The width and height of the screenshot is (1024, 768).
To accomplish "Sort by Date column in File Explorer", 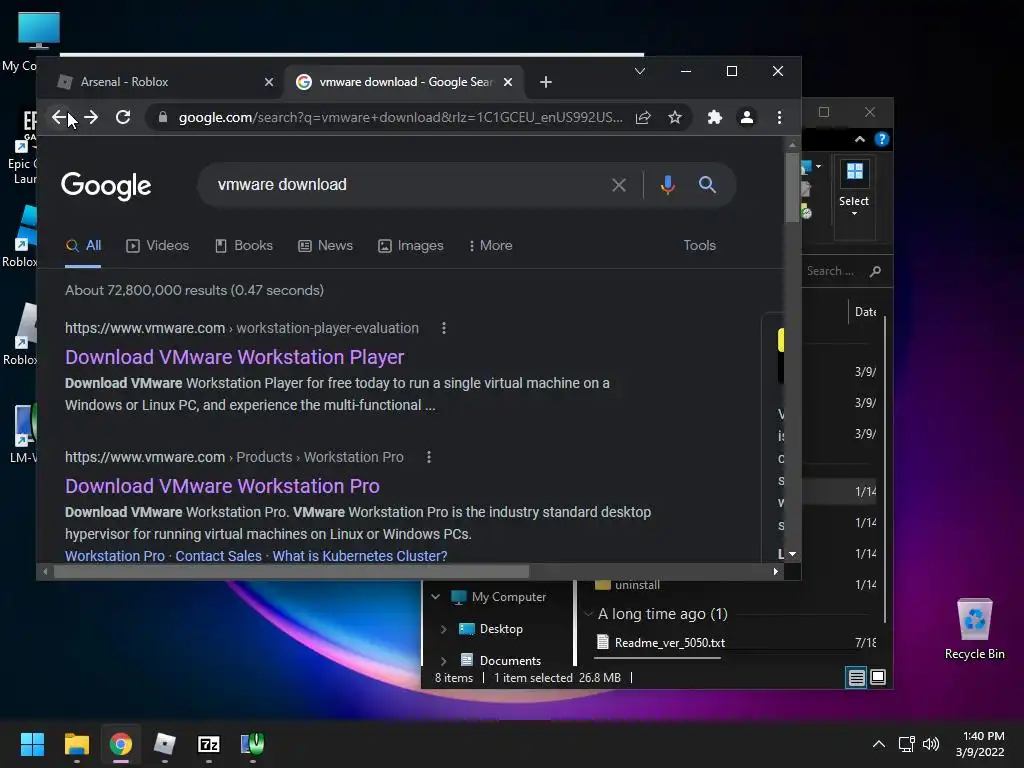I will pos(865,312).
